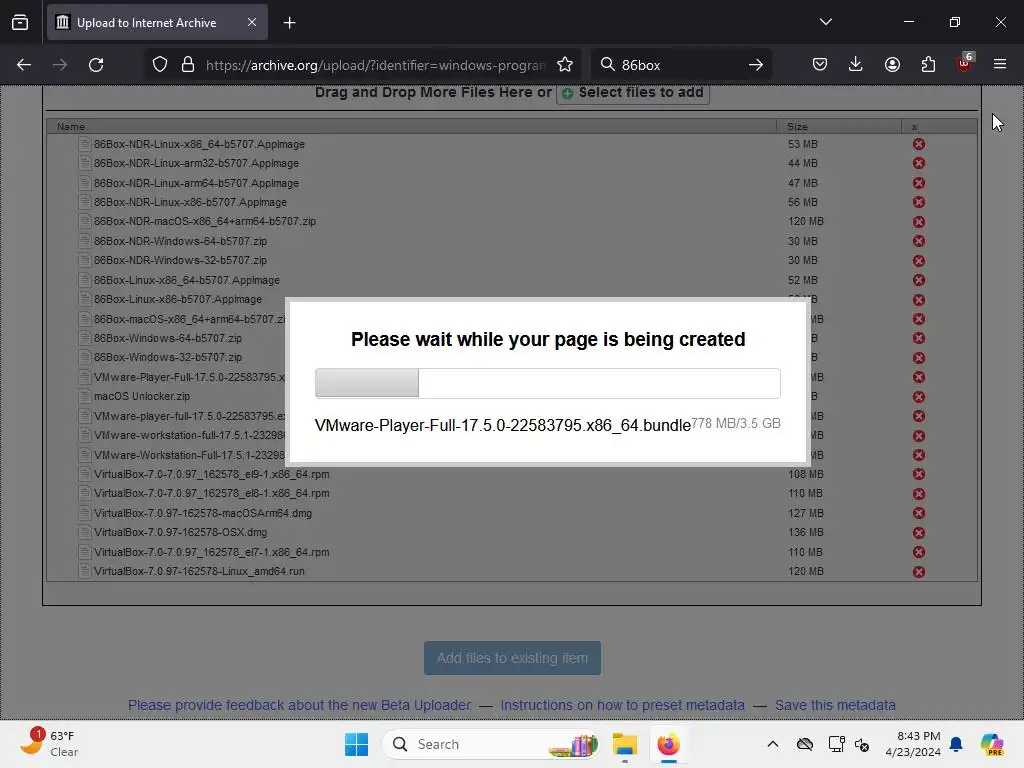
Task: Open Copilot preview from taskbar
Action: tap(991, 744)
